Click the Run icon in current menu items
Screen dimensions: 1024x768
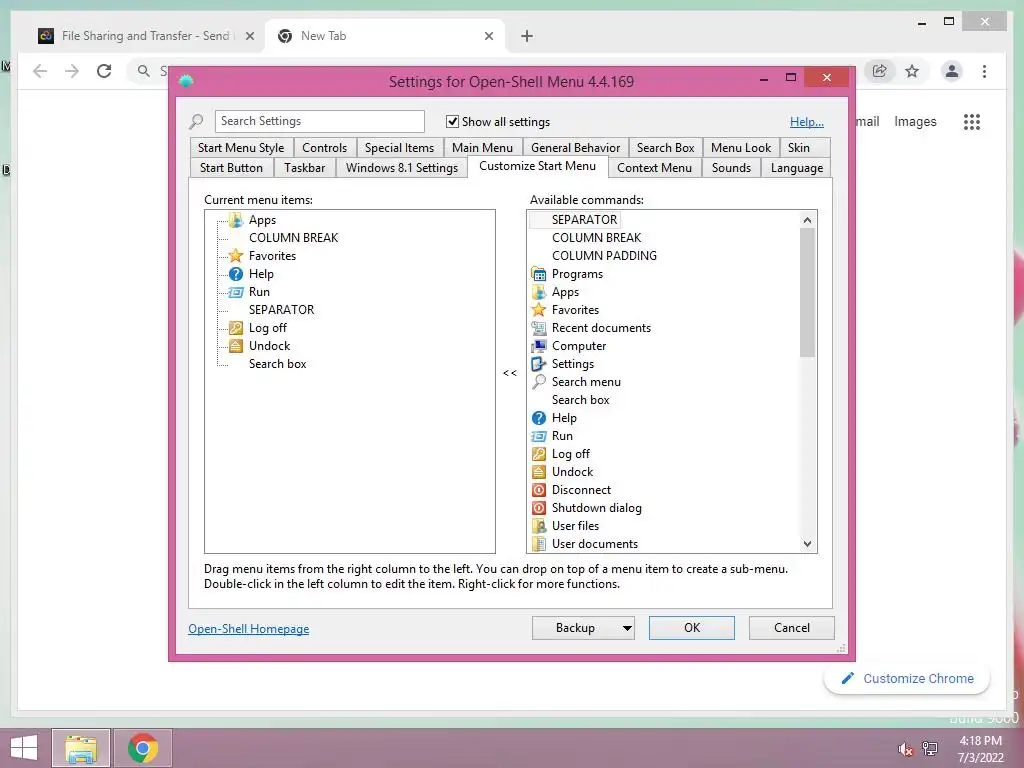coord(236,292)
